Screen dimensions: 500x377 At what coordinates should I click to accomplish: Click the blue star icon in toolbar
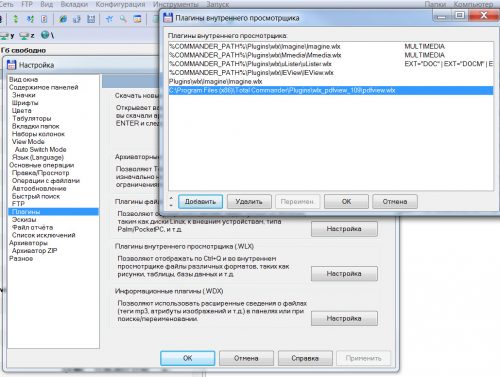[x=109, y=19]
